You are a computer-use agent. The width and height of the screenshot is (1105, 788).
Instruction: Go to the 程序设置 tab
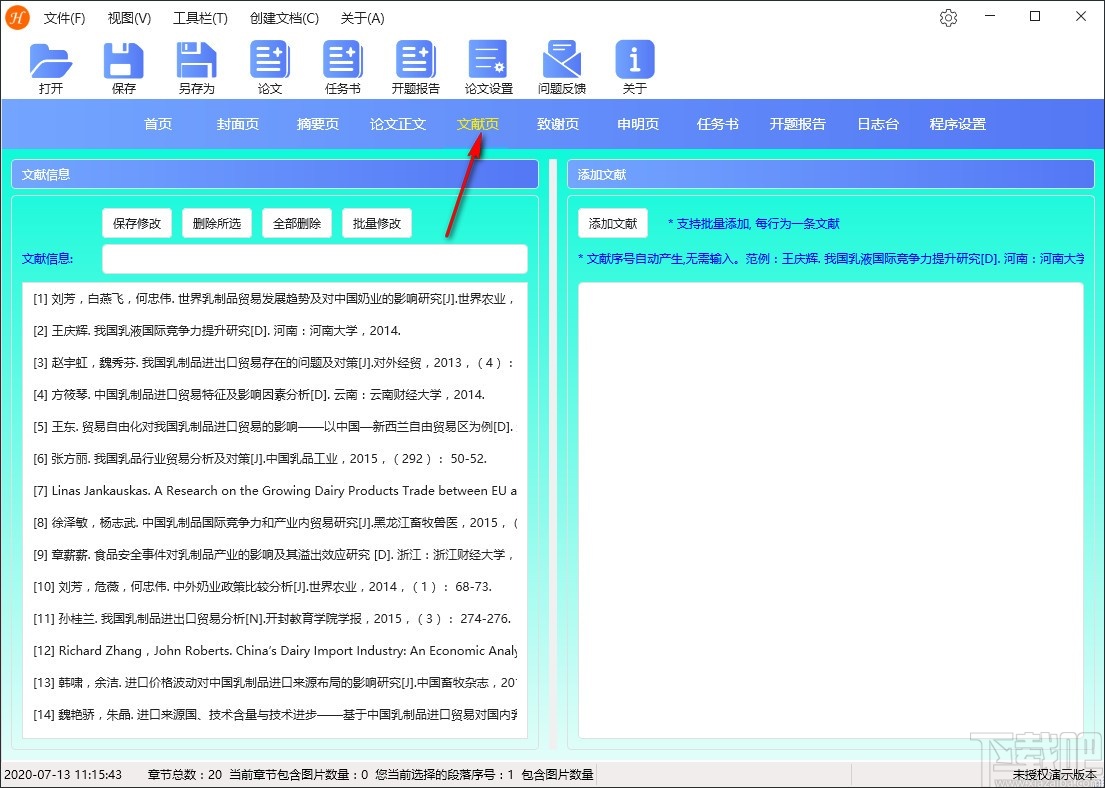coord(958,124)
